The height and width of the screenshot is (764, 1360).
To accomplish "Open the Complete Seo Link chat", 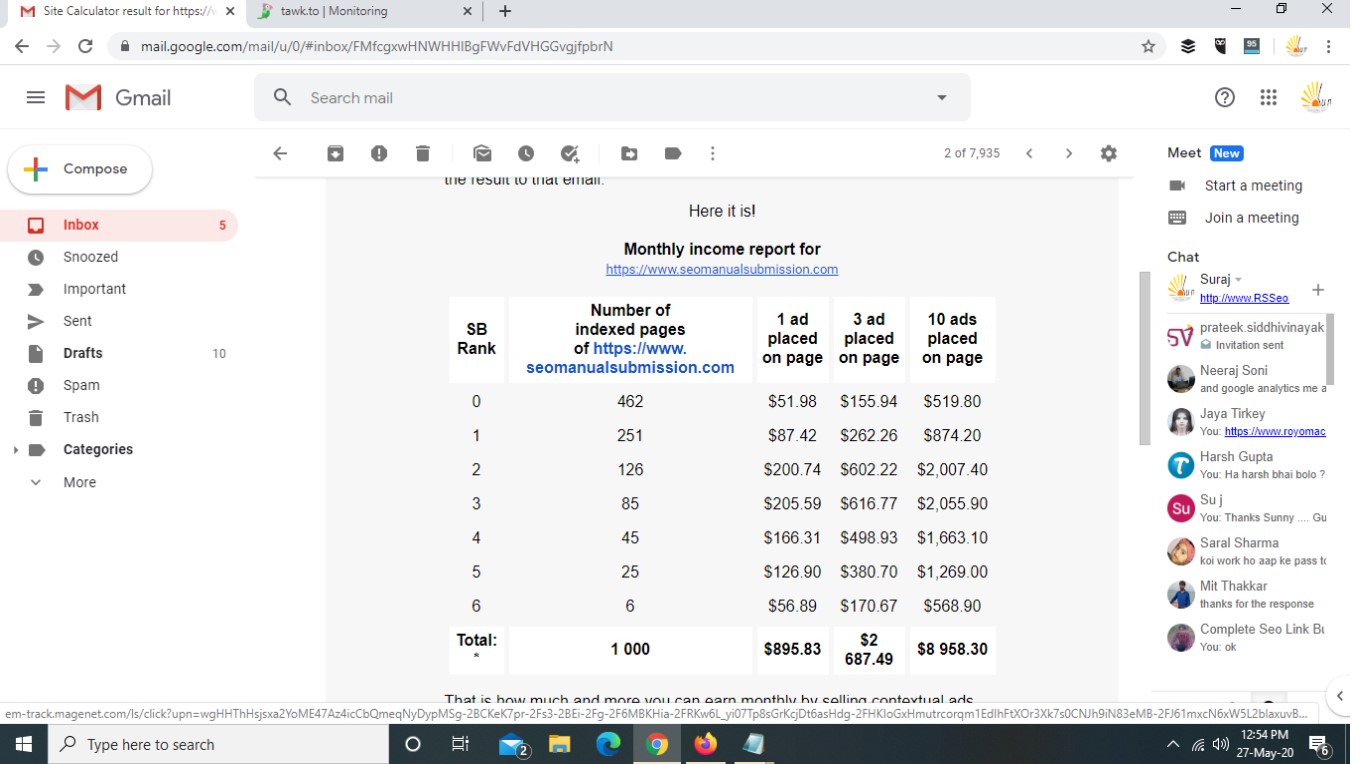I will pos(1246,637).
